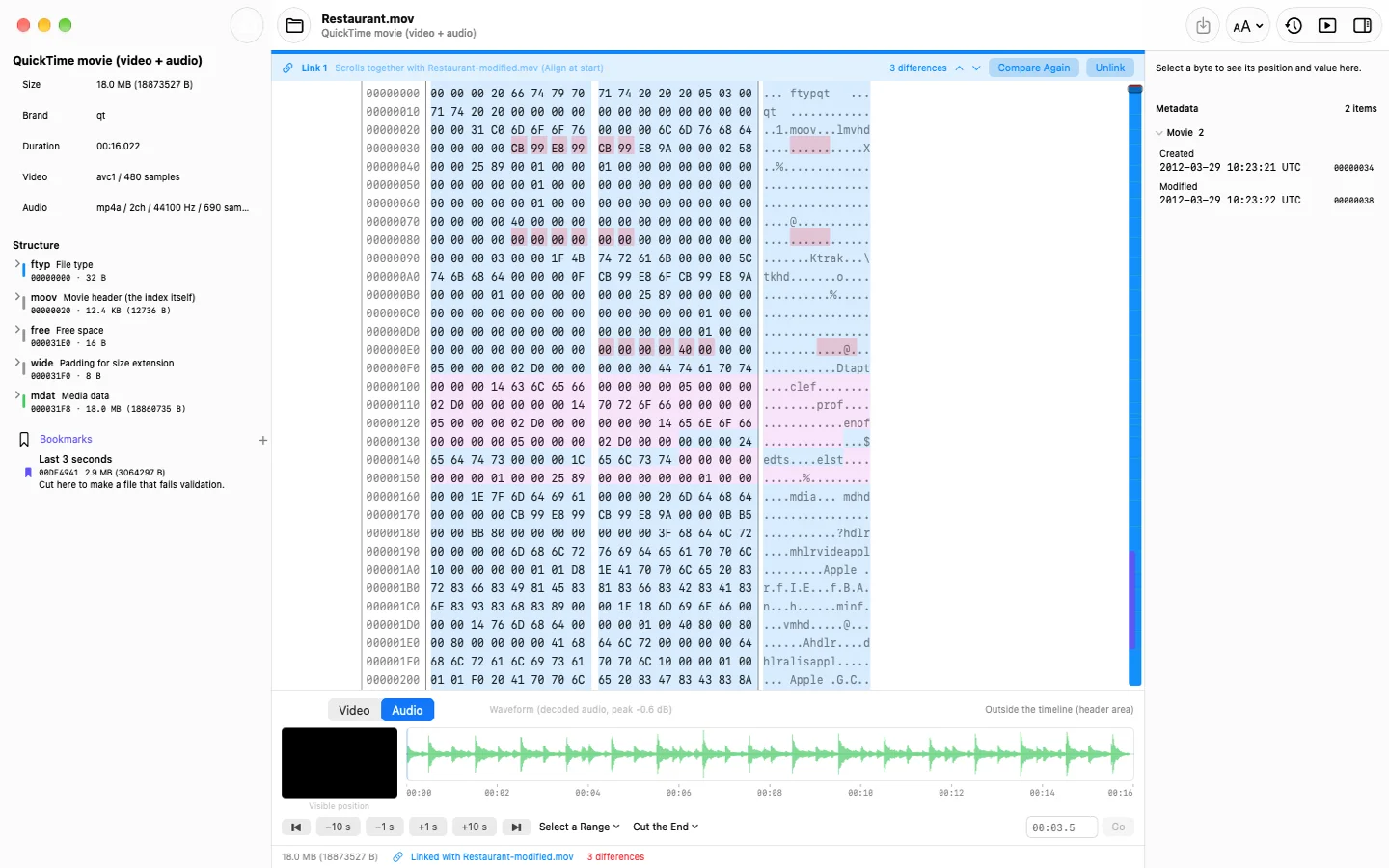Image resolution: width=1389 pixels, height=868 pixels.
Task: Toggle the right inspector sidebar icon
Action: (1362, 26)
